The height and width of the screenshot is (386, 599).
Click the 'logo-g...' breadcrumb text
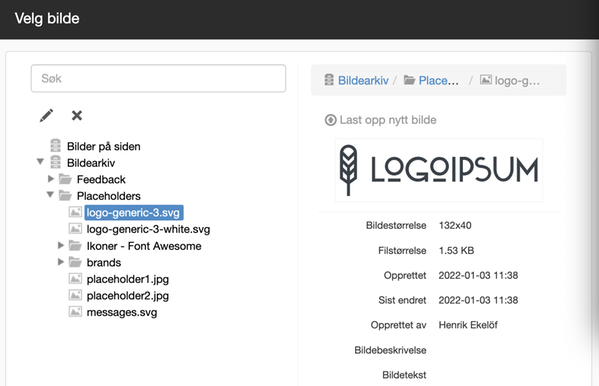click(517, 81)
